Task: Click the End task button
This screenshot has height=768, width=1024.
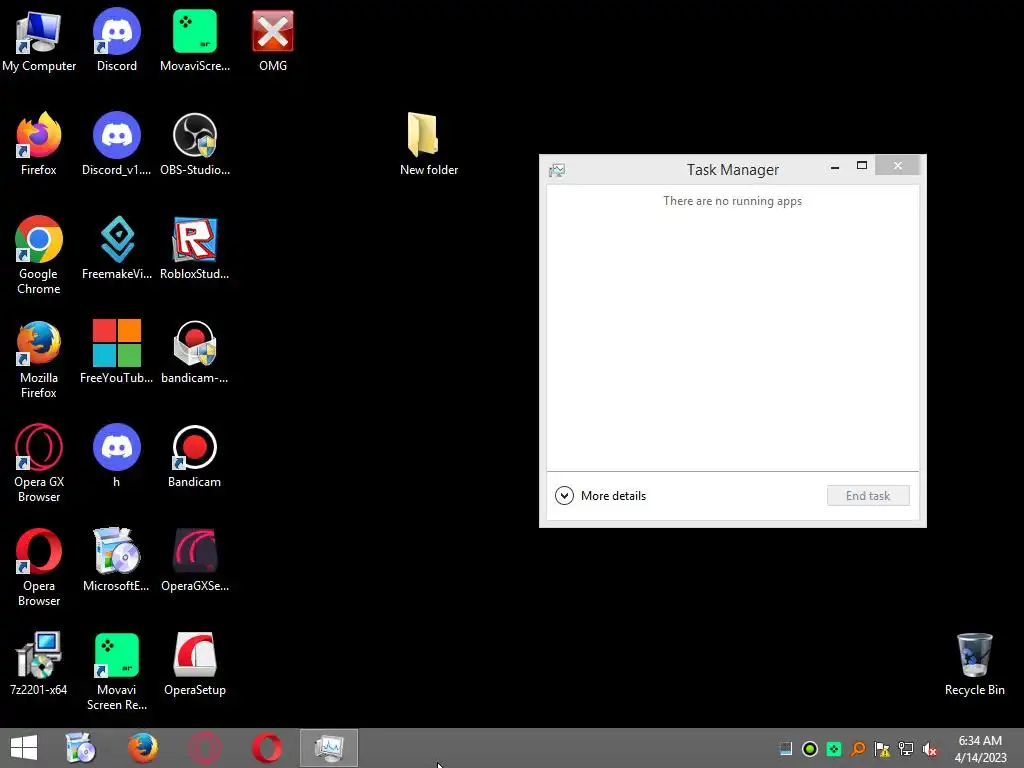Action: [868, 496]
